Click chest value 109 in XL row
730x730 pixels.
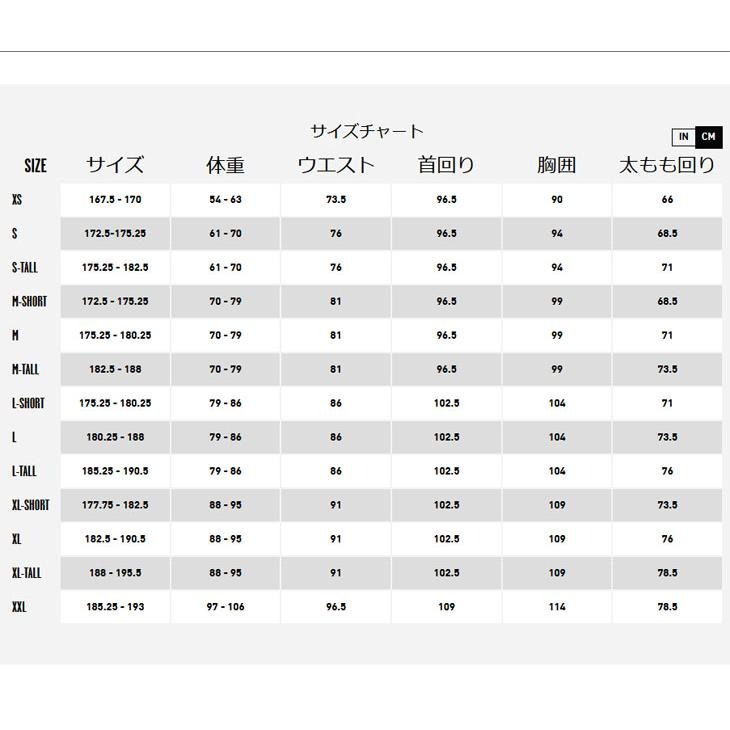pos(557,539)
